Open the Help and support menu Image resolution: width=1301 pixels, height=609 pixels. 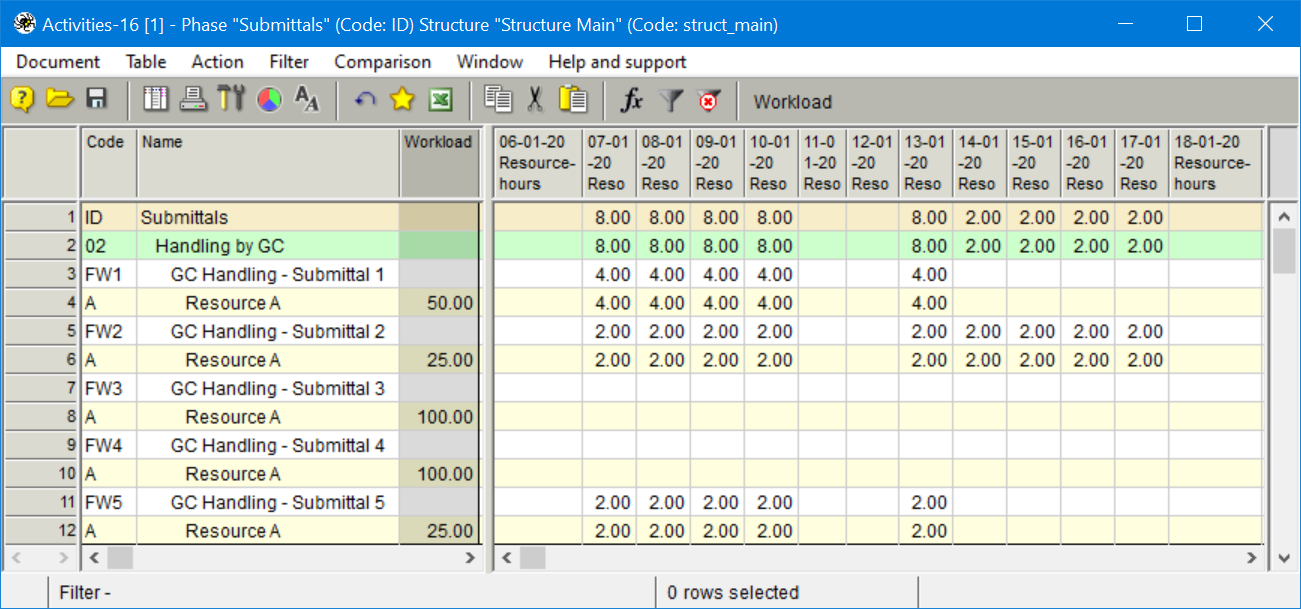[x=617, y=62]
